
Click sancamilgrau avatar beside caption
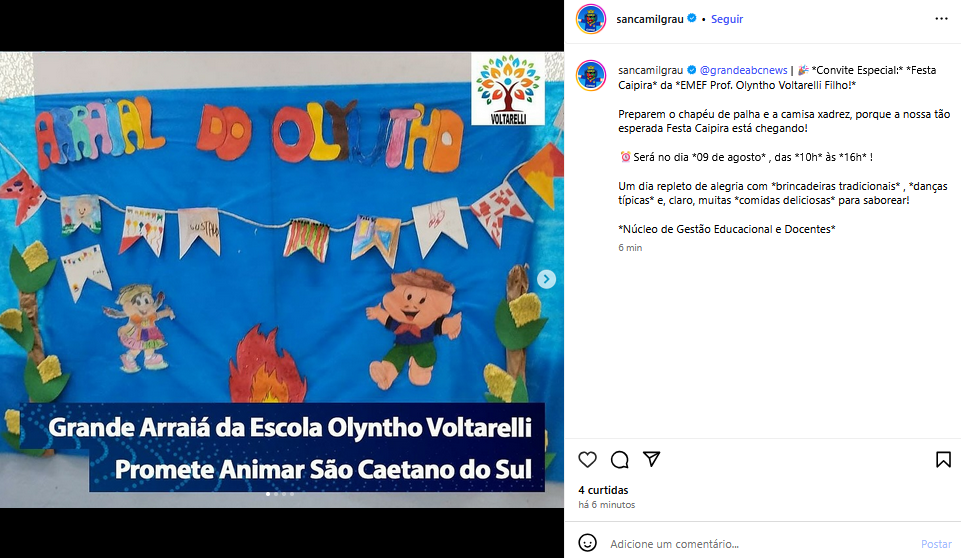tap(591, 75)
